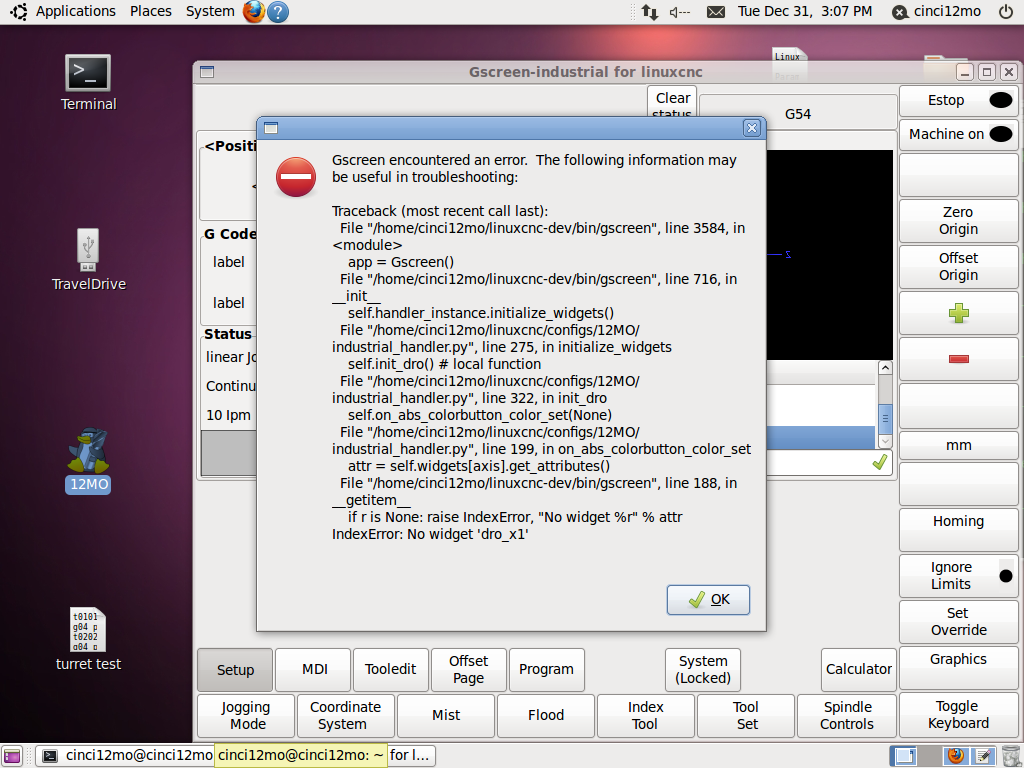Open the error dialog window menu icon

point(271,128)
